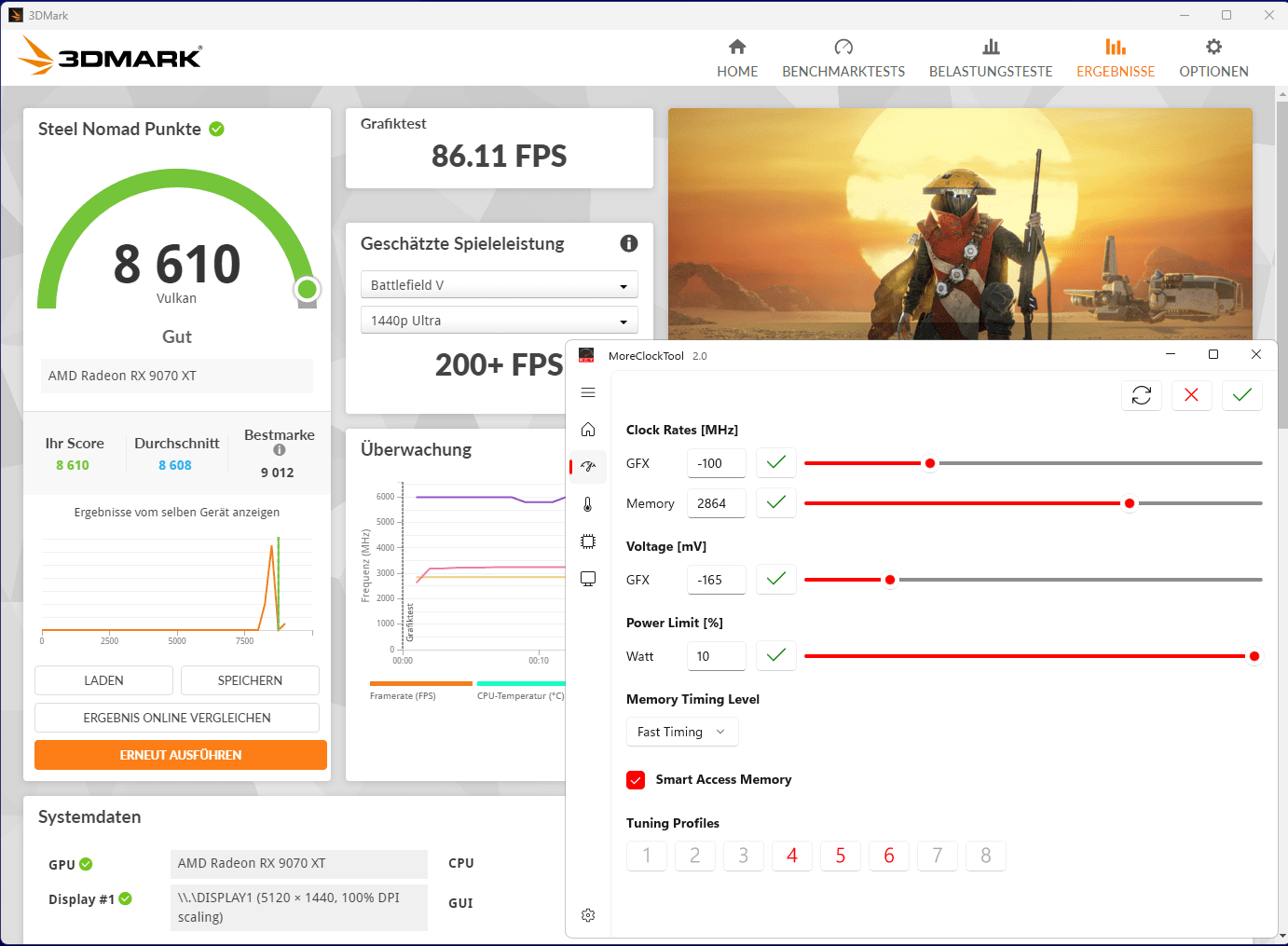
Task: Toggle Memory clock apply checkmark
Action: [776, 502]
